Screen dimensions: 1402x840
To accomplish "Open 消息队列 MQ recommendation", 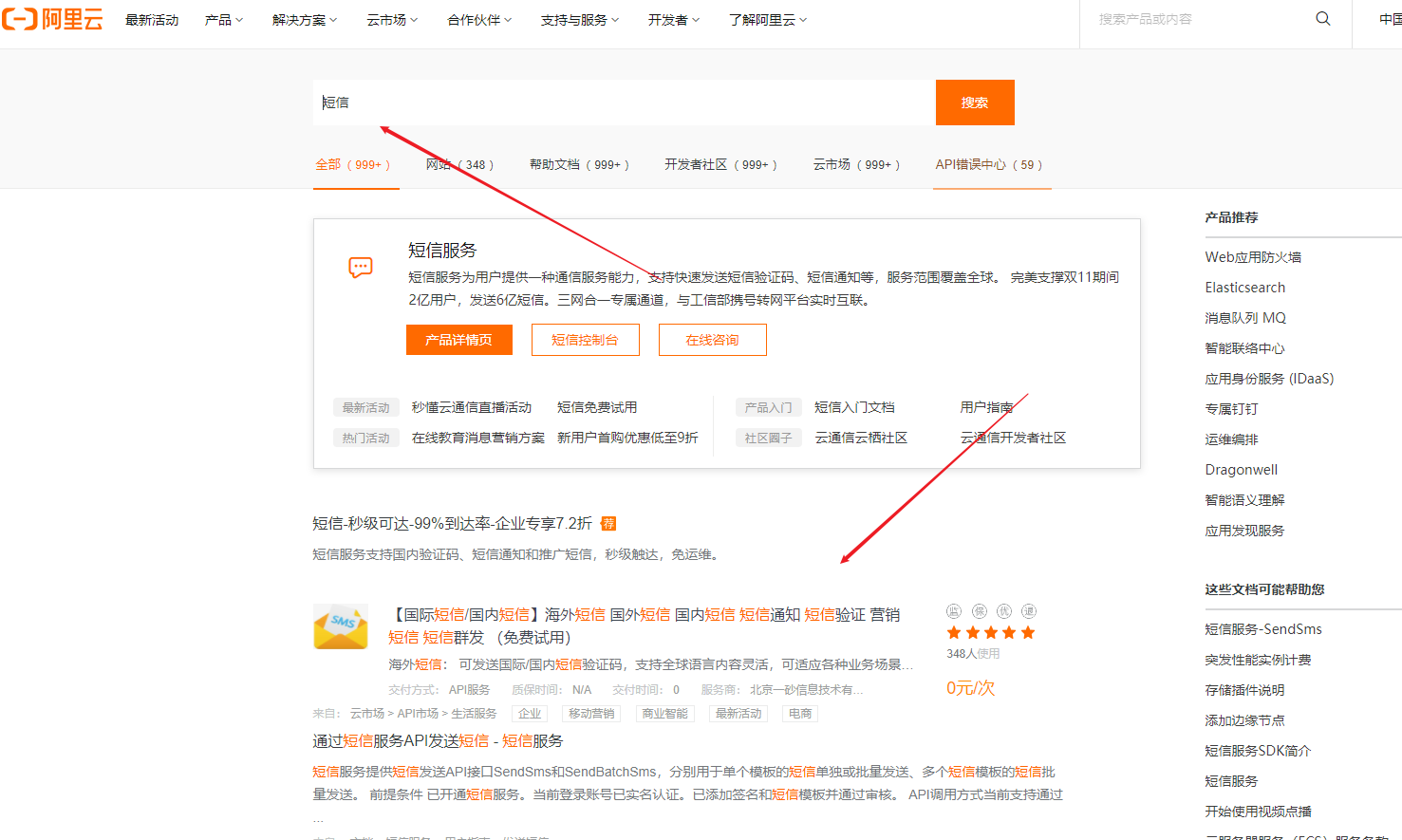I will click(1245, 318).
